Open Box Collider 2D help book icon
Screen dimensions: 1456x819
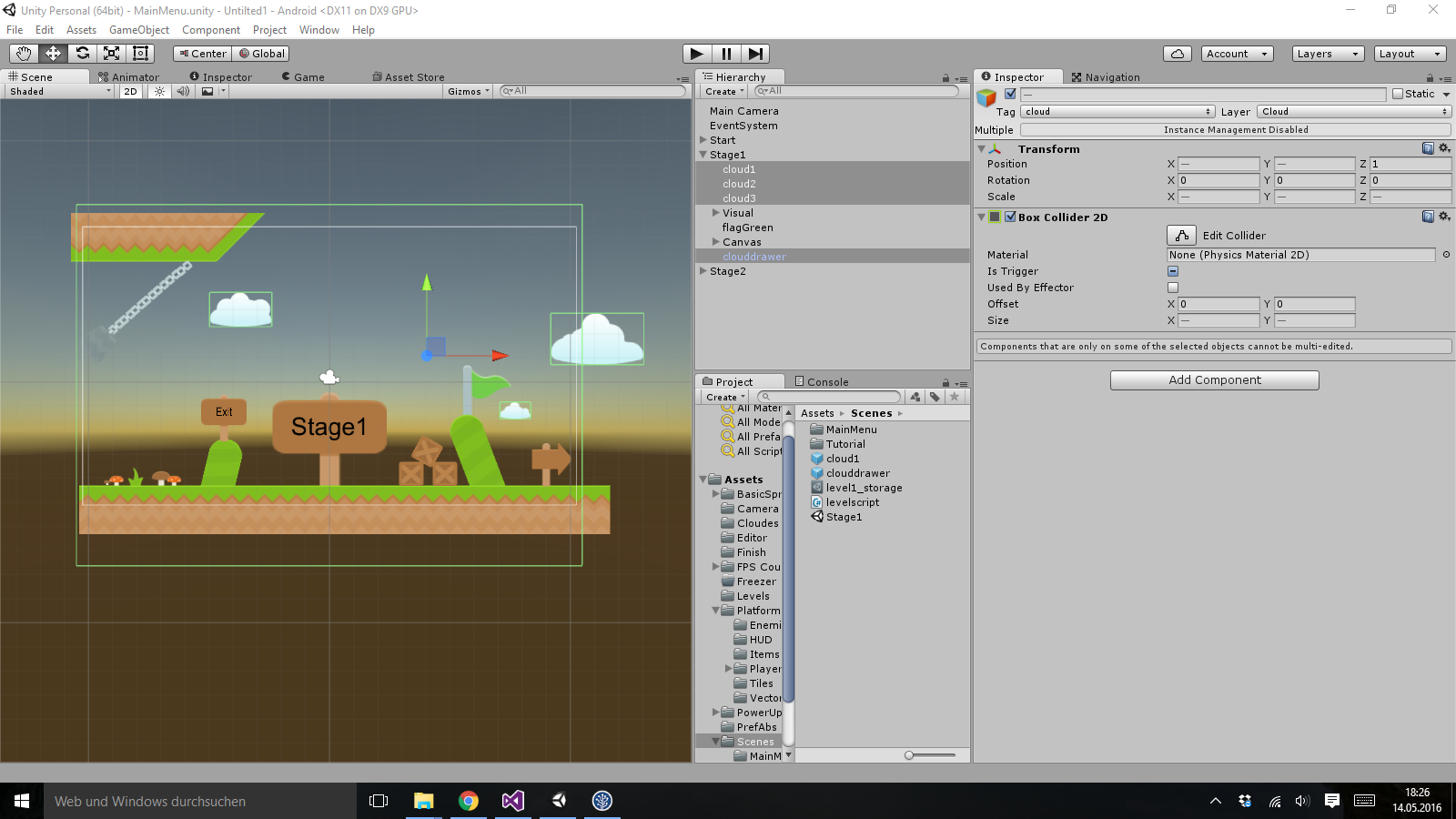(x=1428, y=217)
